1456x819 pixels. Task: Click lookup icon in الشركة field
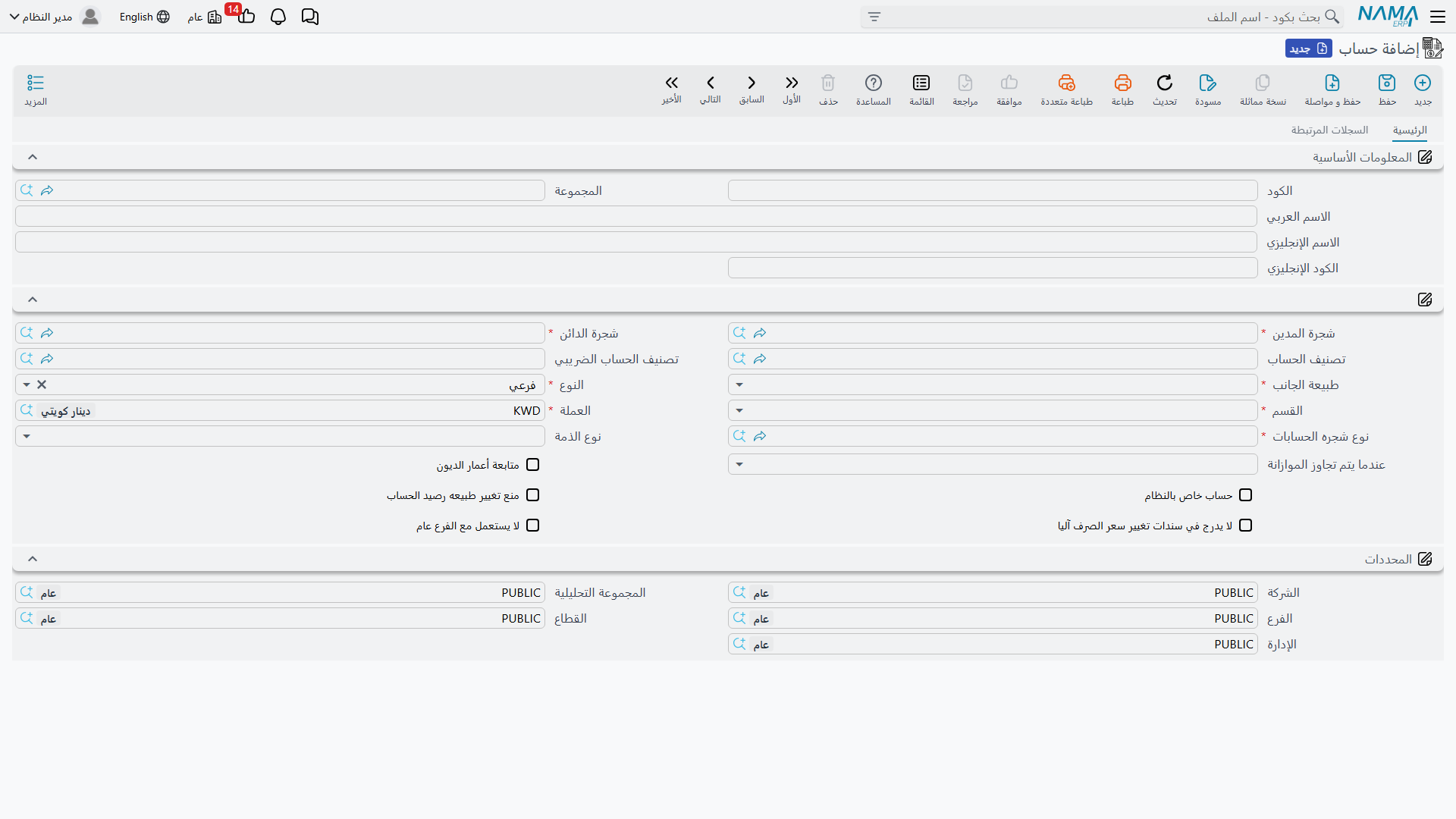click(739, 592)
